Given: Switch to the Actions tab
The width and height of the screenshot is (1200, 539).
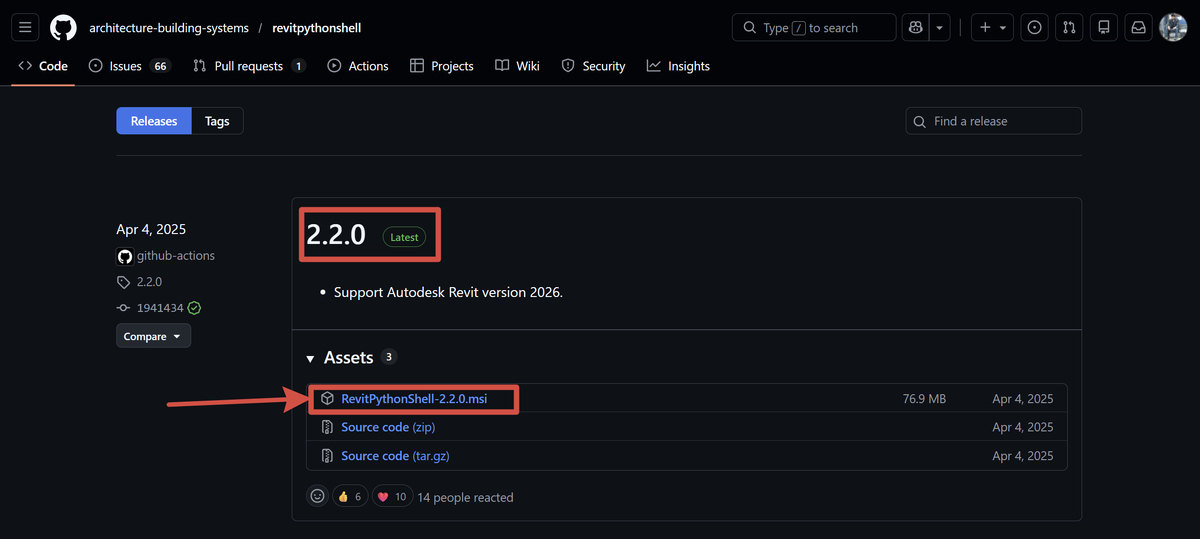Looking at the screenshot, I should tap(358, 66).
